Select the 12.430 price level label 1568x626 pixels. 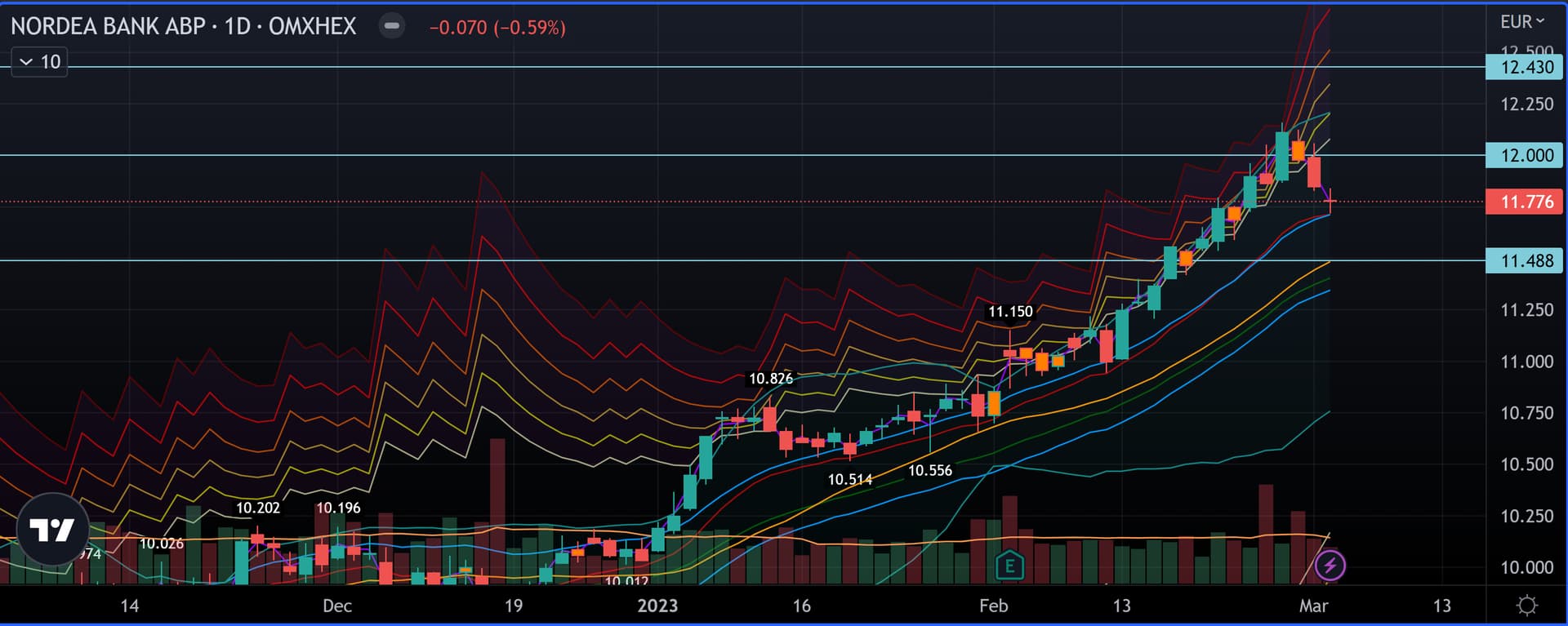1526,67
